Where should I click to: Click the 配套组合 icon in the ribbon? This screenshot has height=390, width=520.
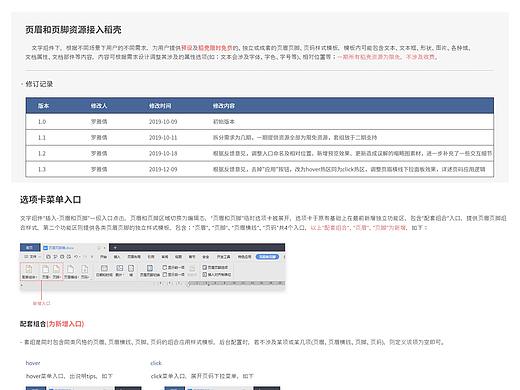click(29, 269)
